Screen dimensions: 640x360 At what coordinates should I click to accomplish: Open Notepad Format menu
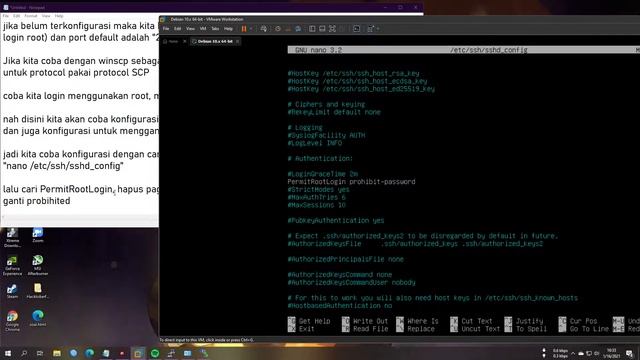31,16
